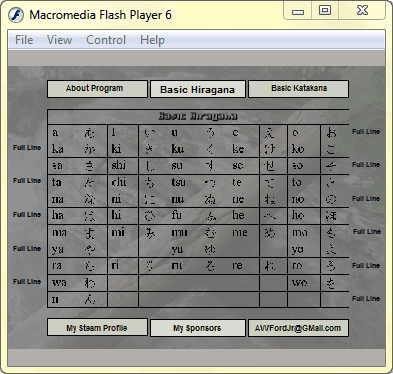
Task: Open My Steam Profile button
Action: 97,327
